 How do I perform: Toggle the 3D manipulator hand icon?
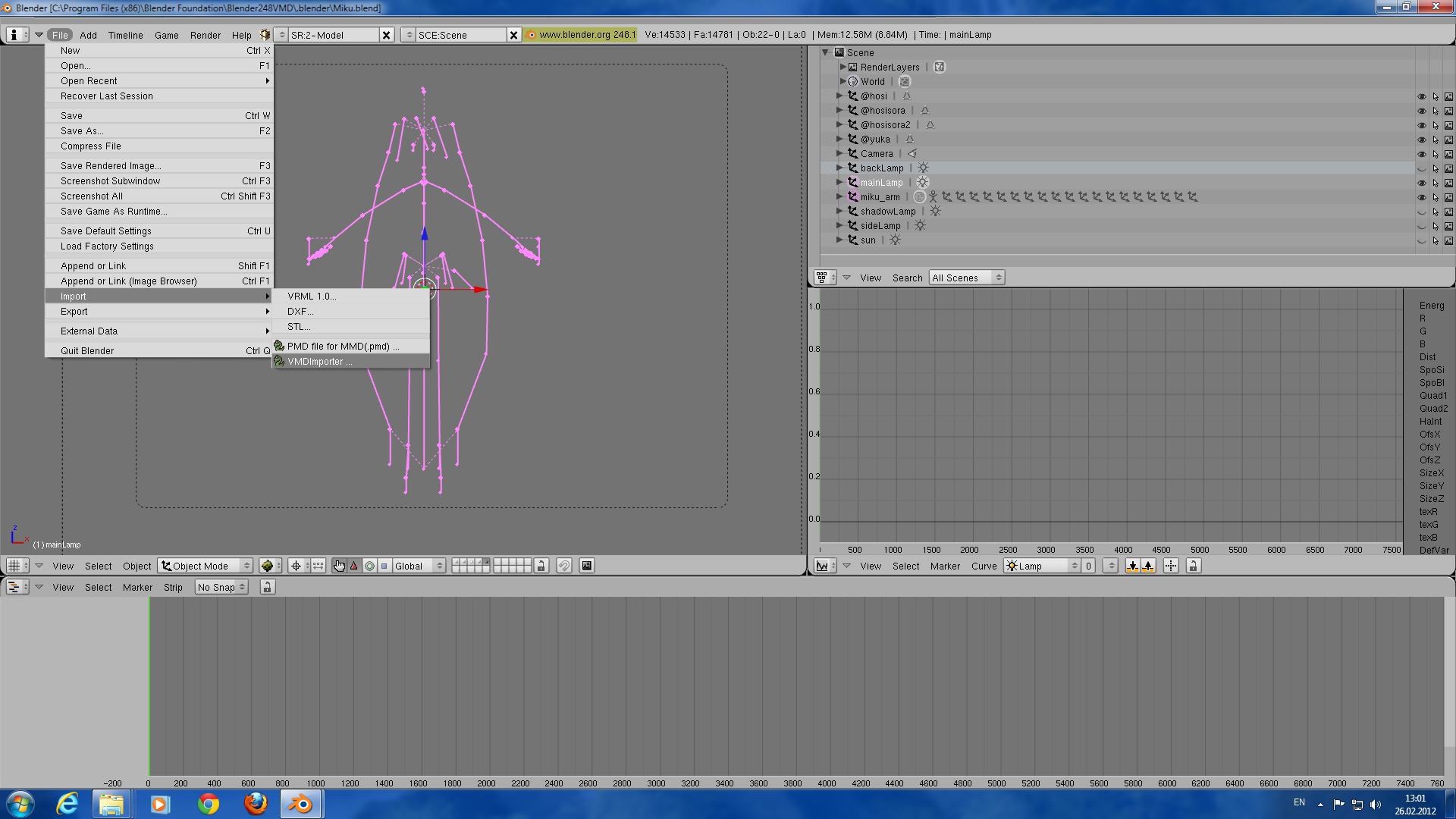(x=339, y=566)
